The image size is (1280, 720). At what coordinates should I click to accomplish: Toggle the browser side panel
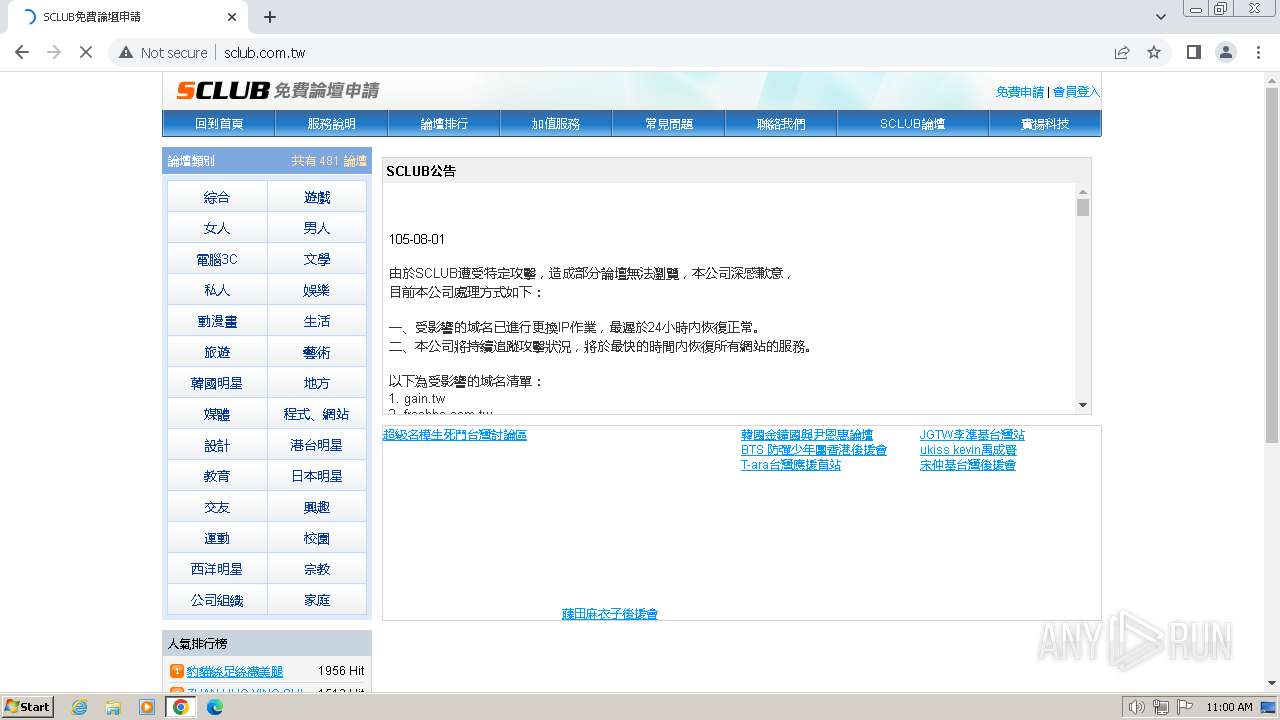pos(1193,53)
